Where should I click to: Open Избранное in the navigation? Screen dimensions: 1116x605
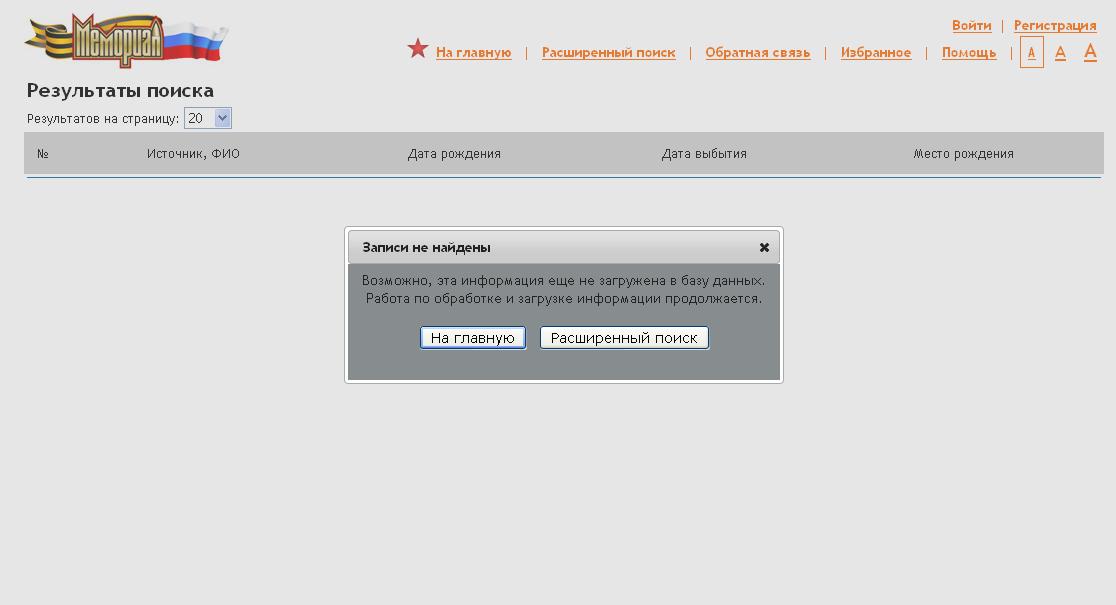875,53
